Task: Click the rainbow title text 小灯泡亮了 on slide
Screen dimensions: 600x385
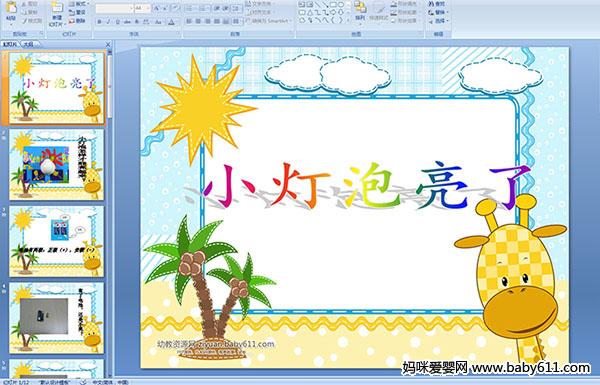Action: pyautogui.click(x=366, y=187)
